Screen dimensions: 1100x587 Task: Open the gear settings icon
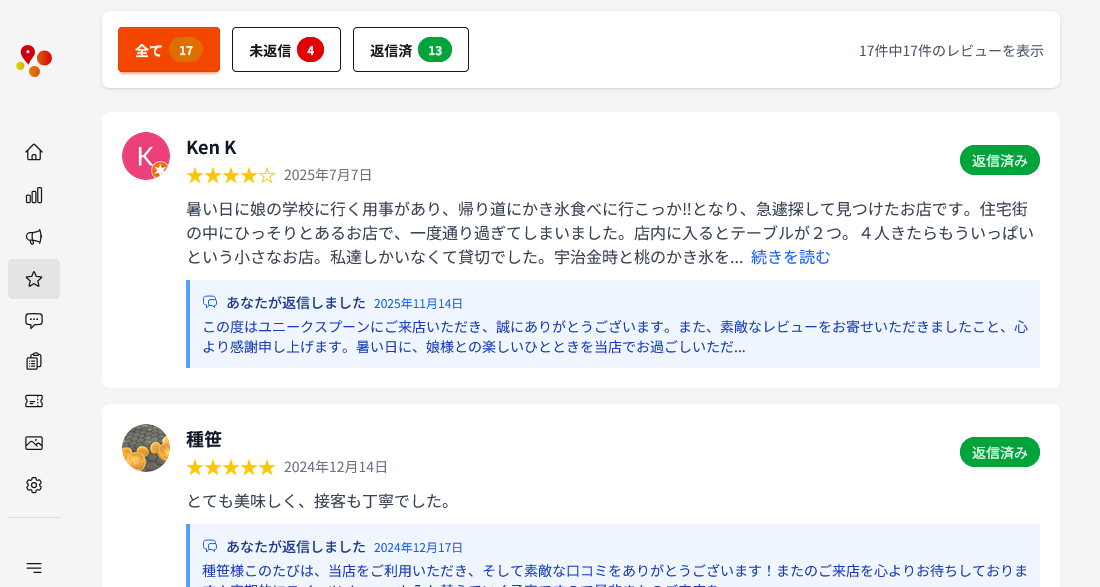pyautogui.click(x=34, y=485)
